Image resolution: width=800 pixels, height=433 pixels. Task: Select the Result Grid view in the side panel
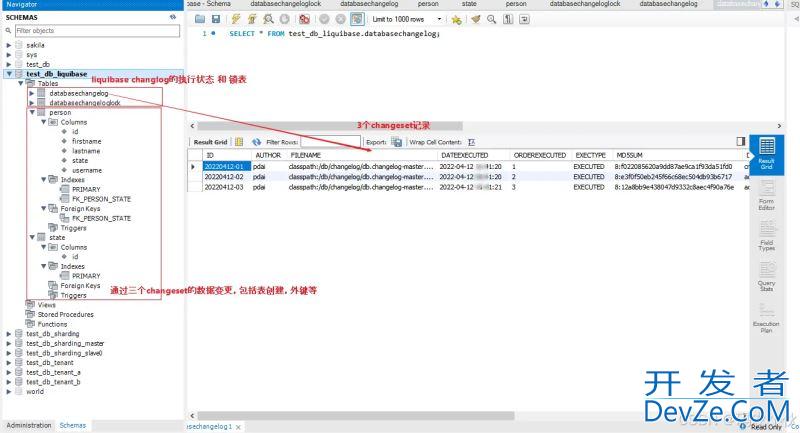766,154
